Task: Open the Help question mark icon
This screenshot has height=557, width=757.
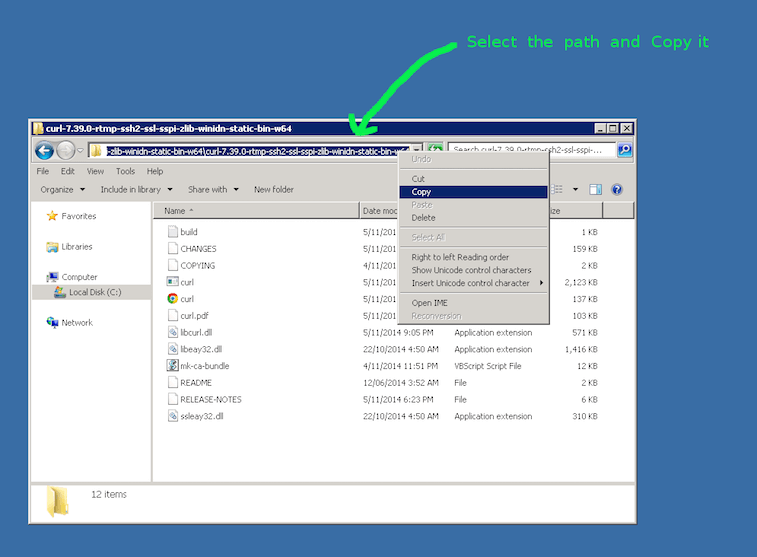Action: tap(617, 189)
